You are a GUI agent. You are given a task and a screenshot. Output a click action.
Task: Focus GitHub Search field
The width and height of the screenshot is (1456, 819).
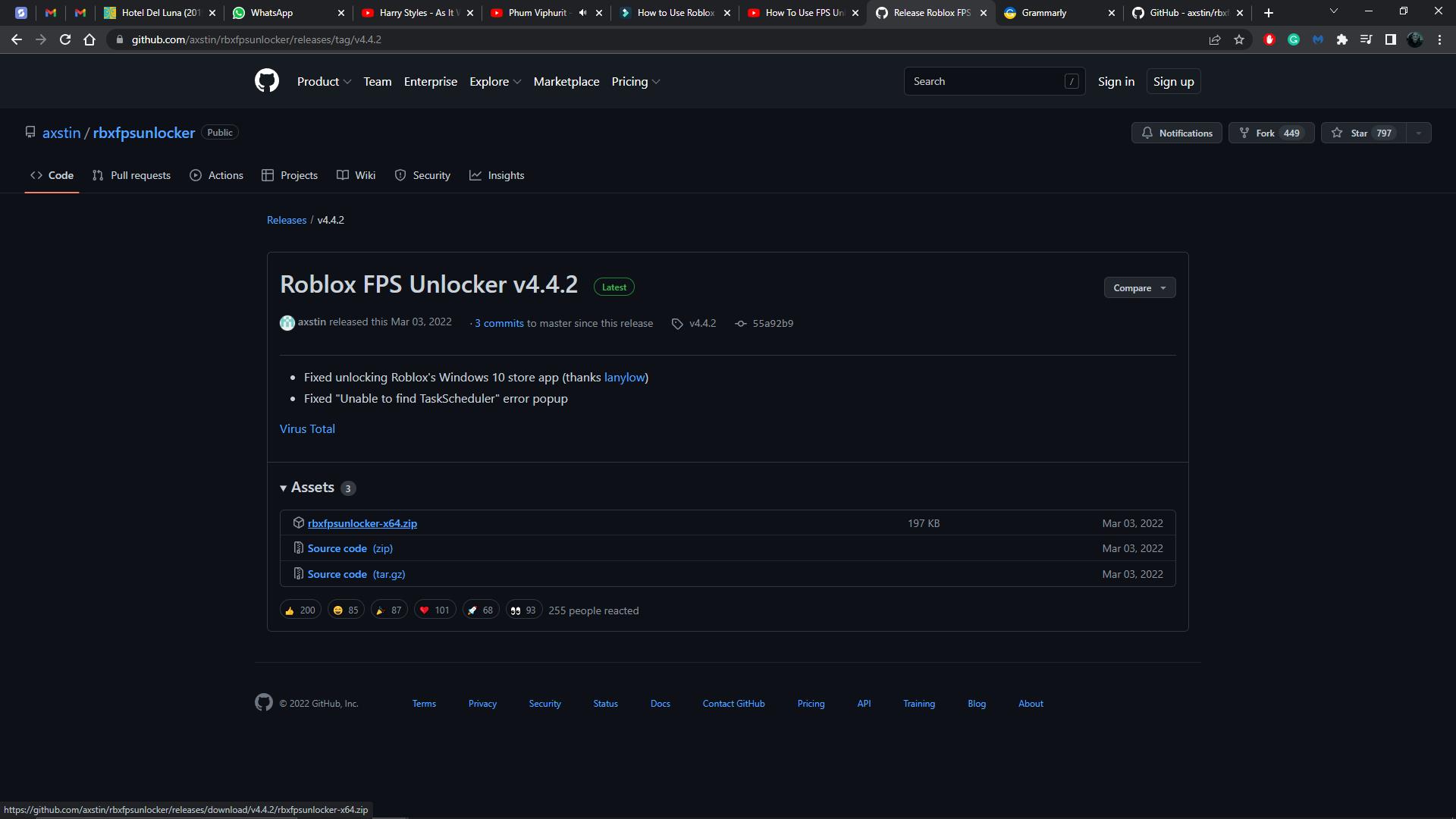pos(994,81)
